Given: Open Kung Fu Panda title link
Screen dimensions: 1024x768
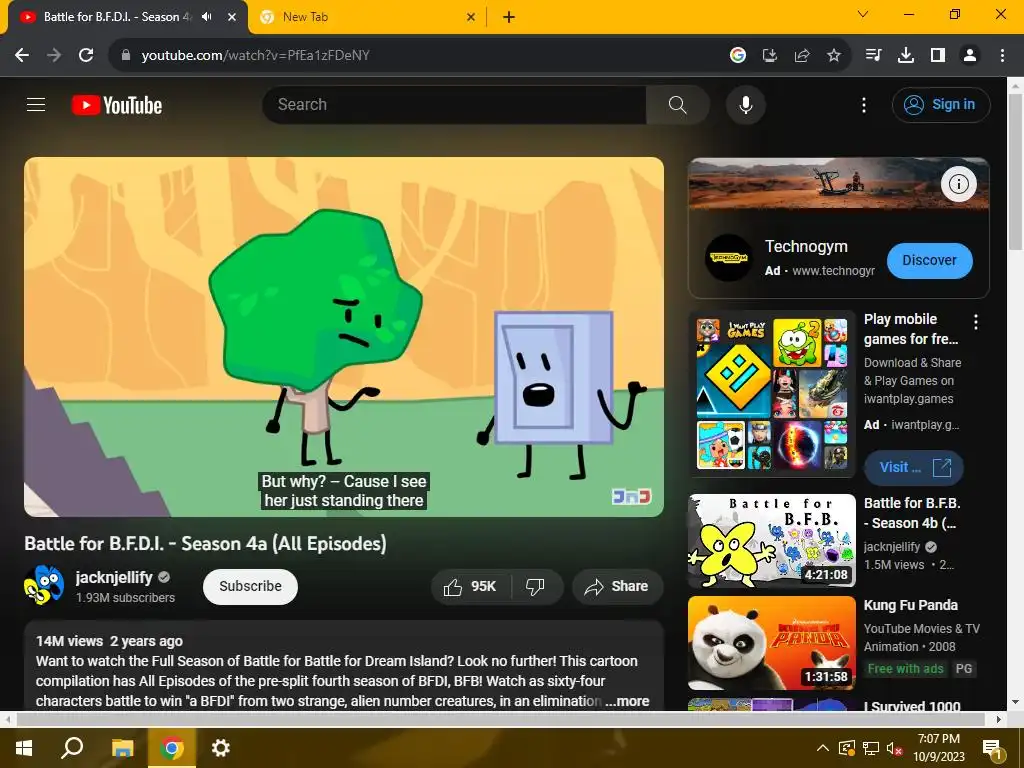Looking at the screenshot, I should pos(910,605).
